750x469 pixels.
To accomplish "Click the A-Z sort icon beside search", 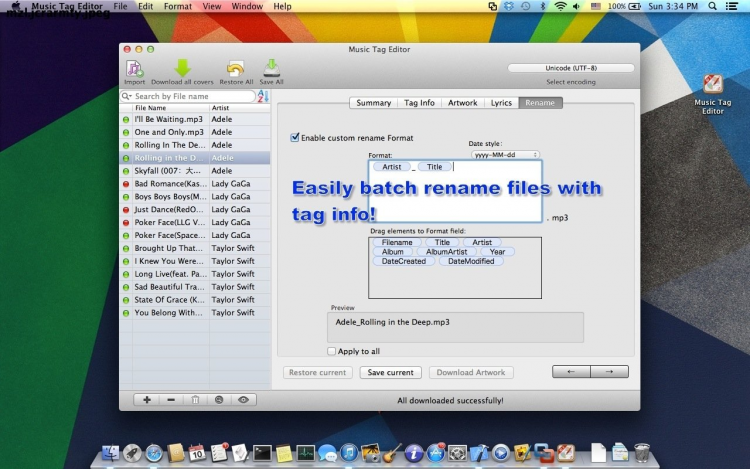I will tap(263, 96).
